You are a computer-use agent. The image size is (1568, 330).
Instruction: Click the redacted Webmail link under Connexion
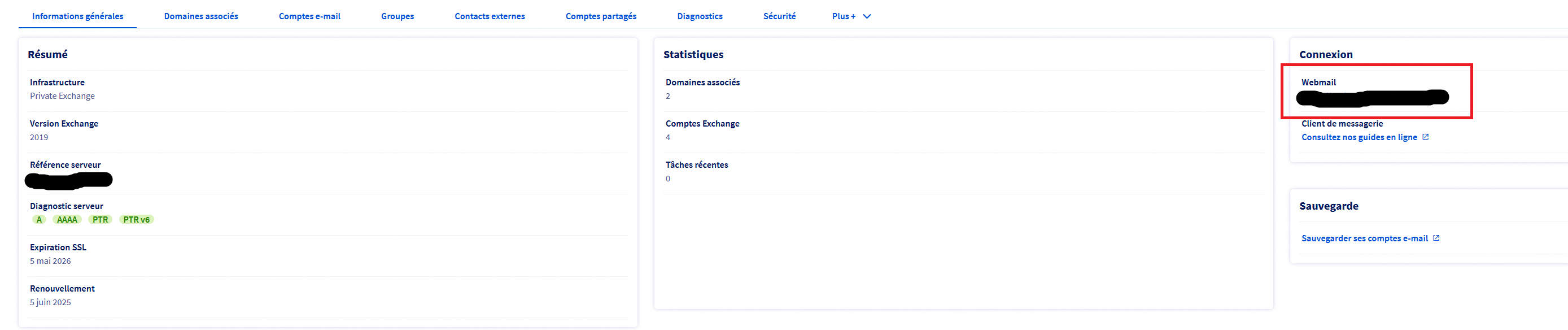tap(1372, 97)
